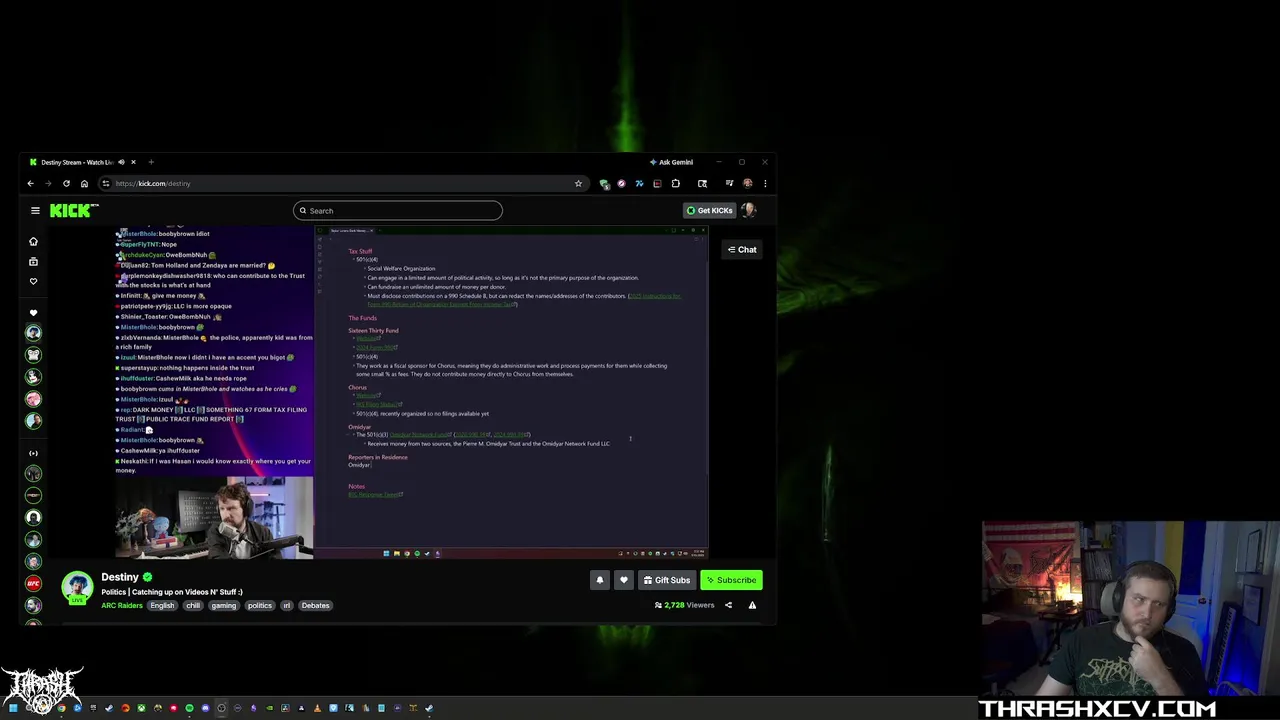Viewport: 1280px width, 720px height.
Task: Click notification bell for Destiny
Action: click(x=600, y=580)
